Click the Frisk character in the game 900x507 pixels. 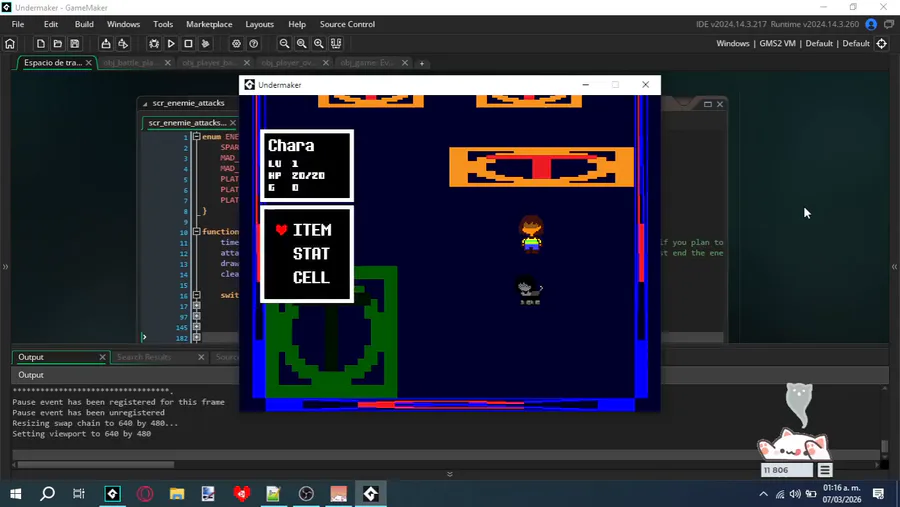click(532, 234)
